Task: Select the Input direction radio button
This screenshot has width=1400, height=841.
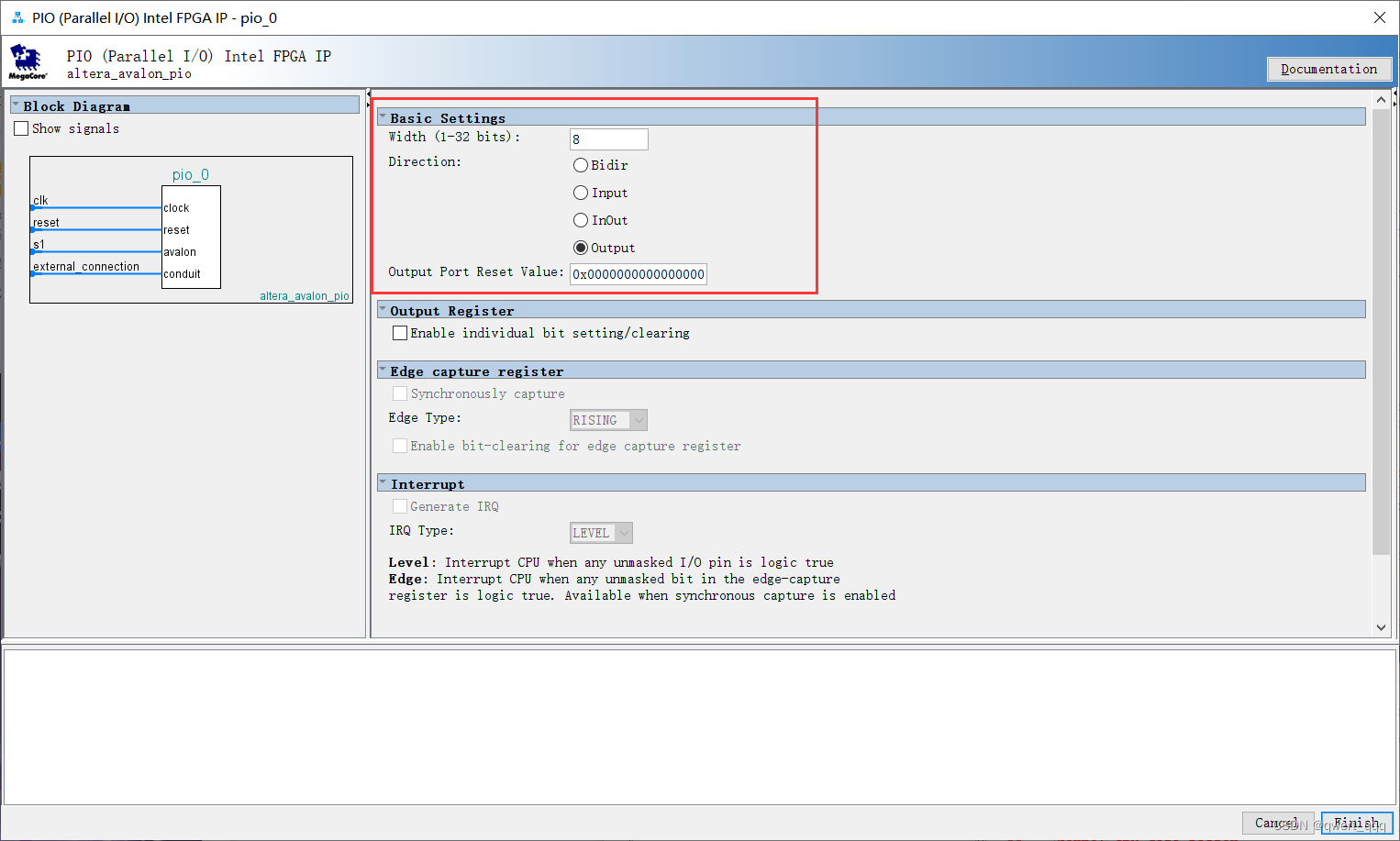Action: click(581, 193)
